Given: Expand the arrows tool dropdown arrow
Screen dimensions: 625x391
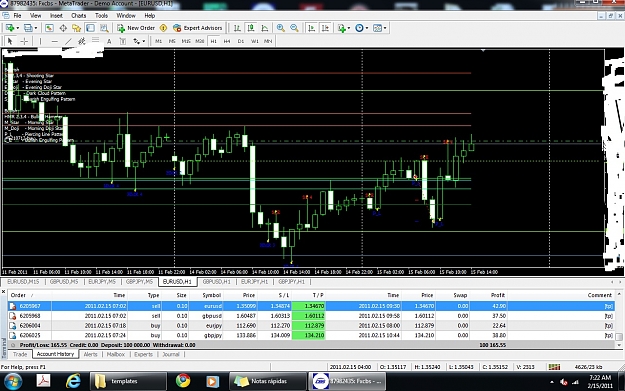Looking at the screenshot, I should click(143, 41).
